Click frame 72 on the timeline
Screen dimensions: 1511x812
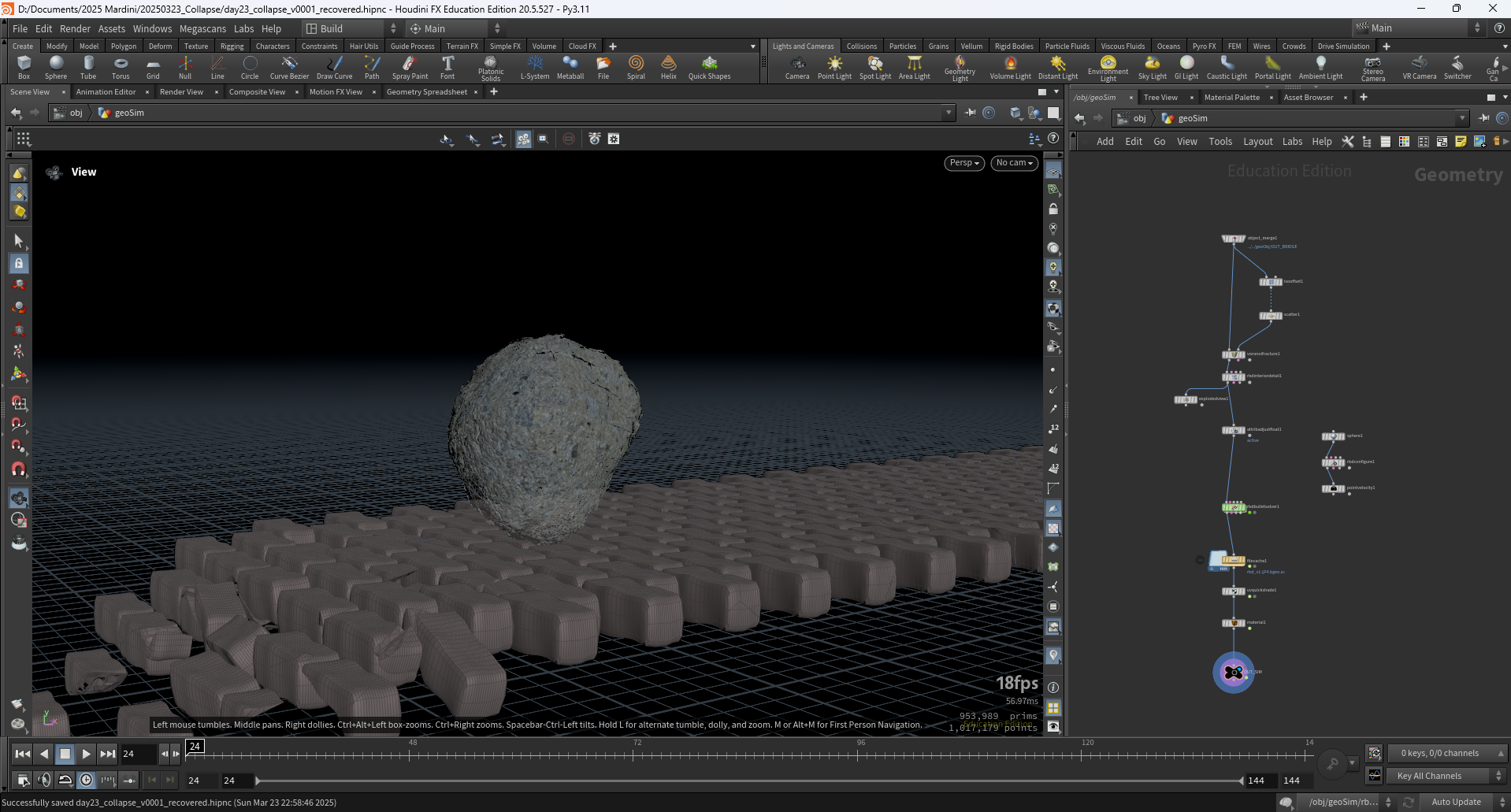point(637,754)
